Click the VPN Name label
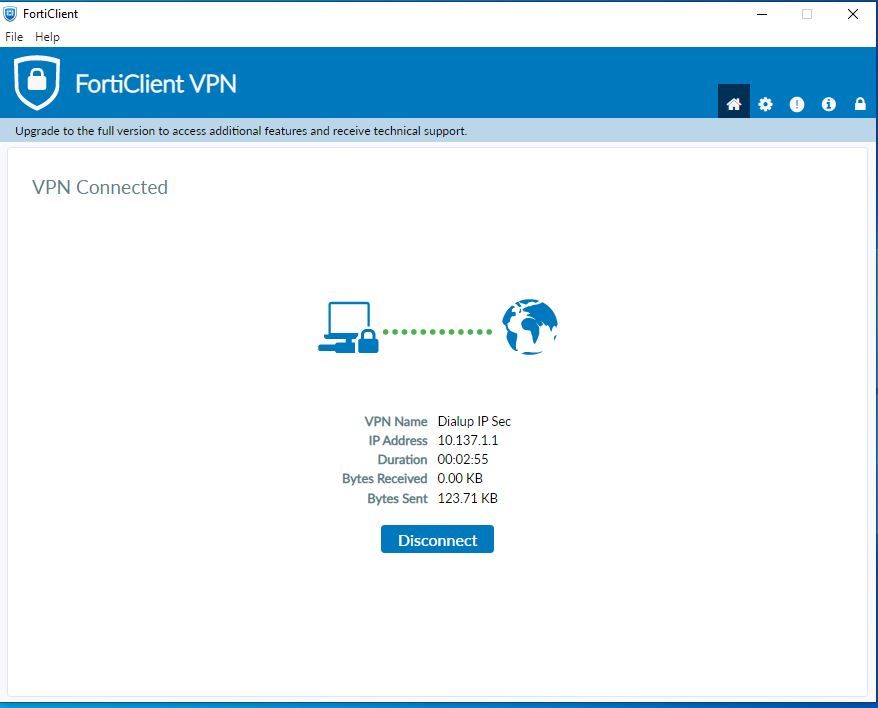The width and height of the screenshot is (878, 708). coord(396,421)
